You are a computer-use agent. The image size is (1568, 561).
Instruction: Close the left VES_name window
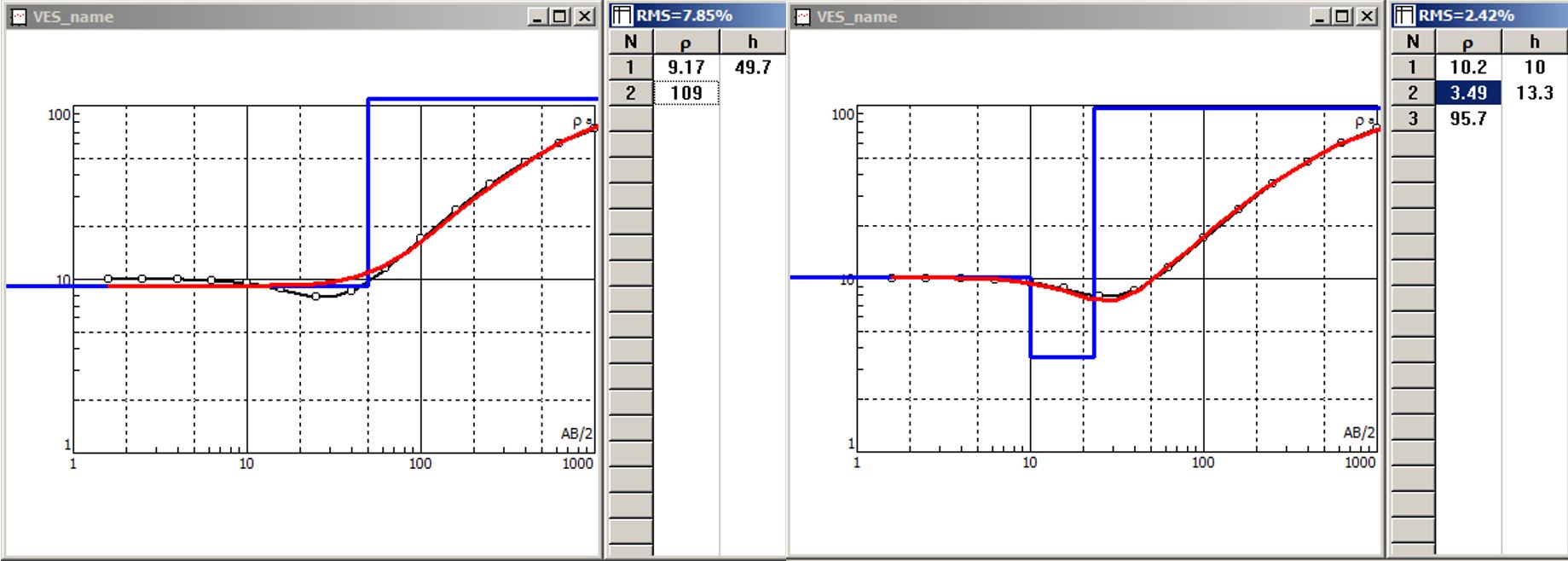[584, 17]
